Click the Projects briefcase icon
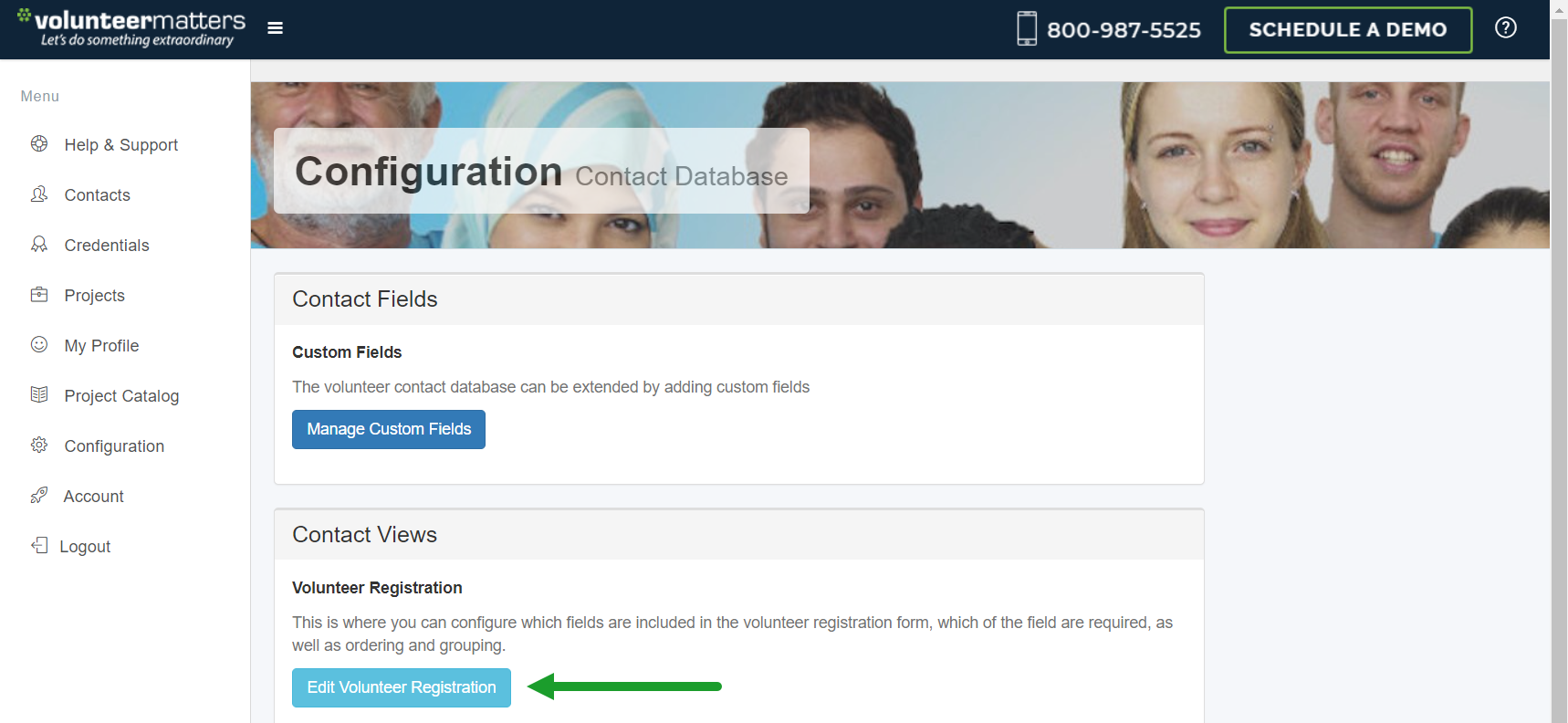Viewport: 1568px width, 723px height. pos(39,294)
